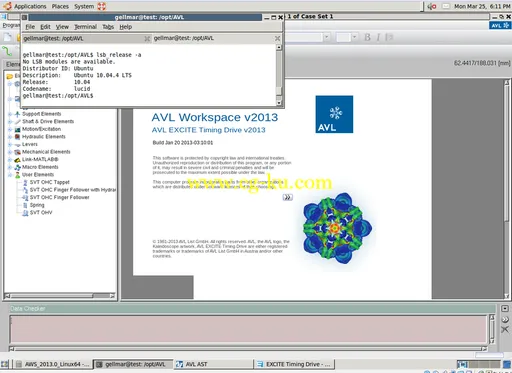Click the element tree horizontal scrollbar
512x373 pixels.
(59, 296)
